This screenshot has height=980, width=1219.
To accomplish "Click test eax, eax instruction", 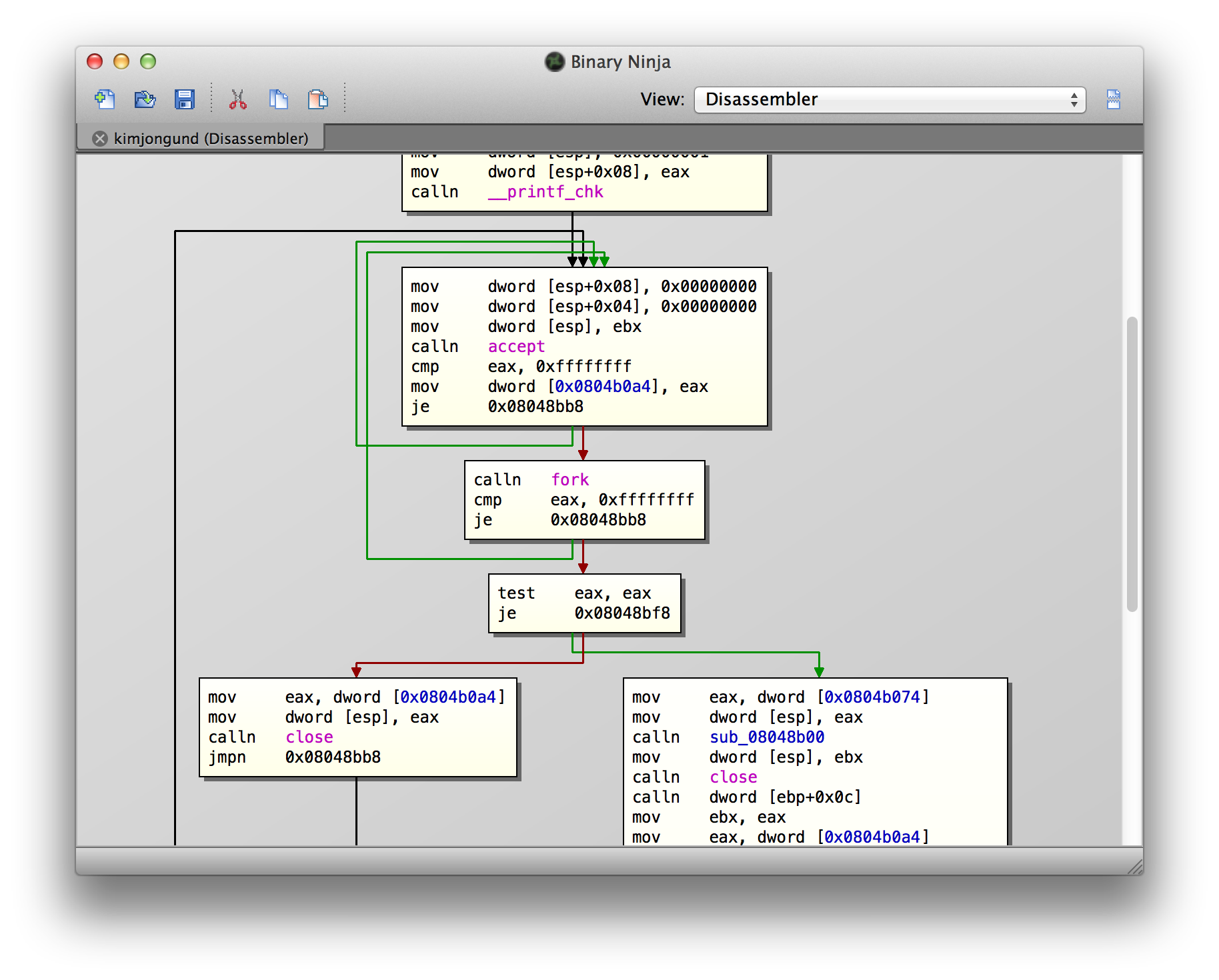I will [574, 593].
